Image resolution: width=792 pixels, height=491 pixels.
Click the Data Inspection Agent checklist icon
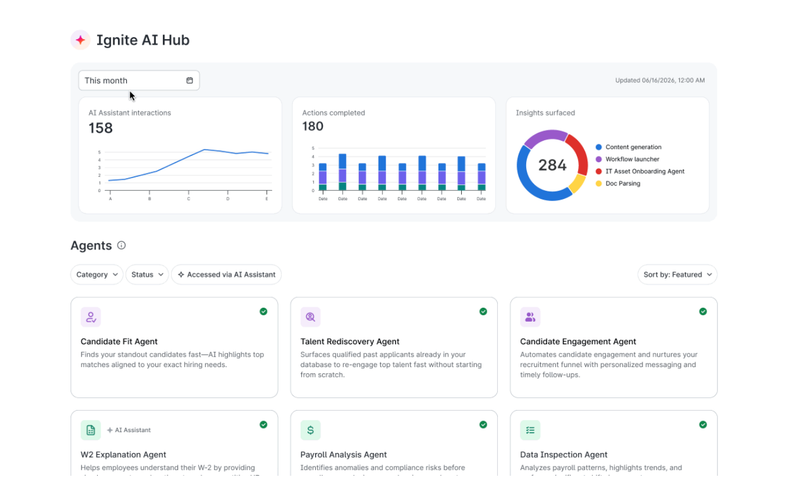point(530,430)
